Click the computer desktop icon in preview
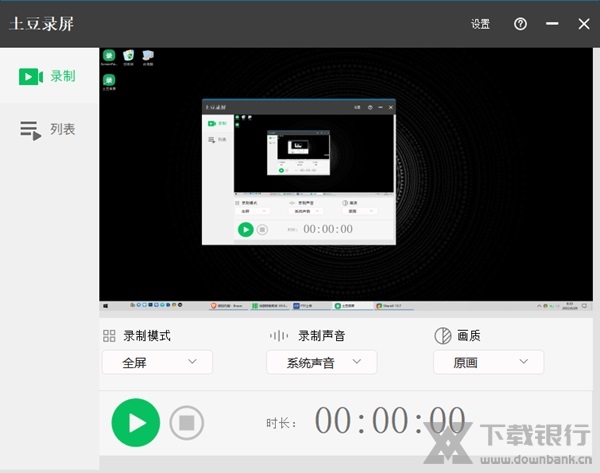 pos(148,58)
